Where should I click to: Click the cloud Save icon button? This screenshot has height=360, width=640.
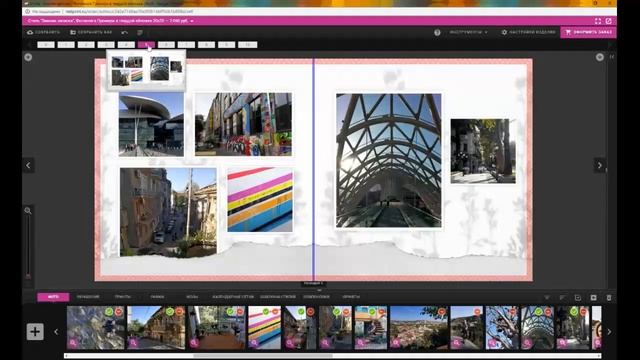click(x=43, y=32)
